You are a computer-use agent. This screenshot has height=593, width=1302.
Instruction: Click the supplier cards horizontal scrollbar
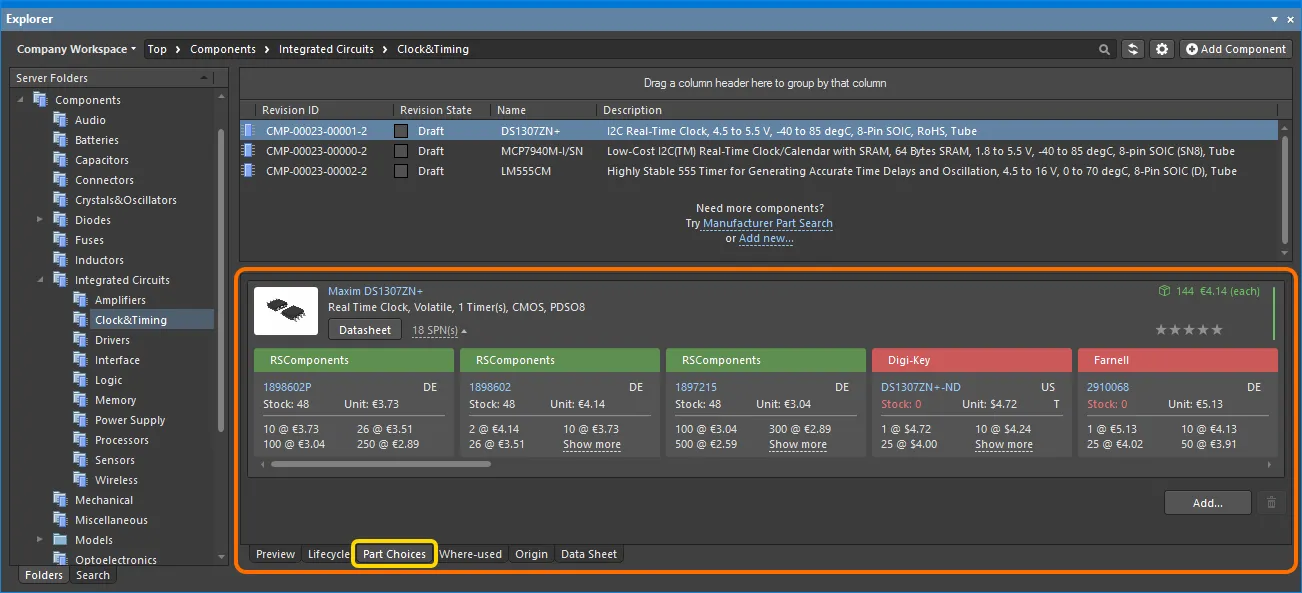point(381,464)
